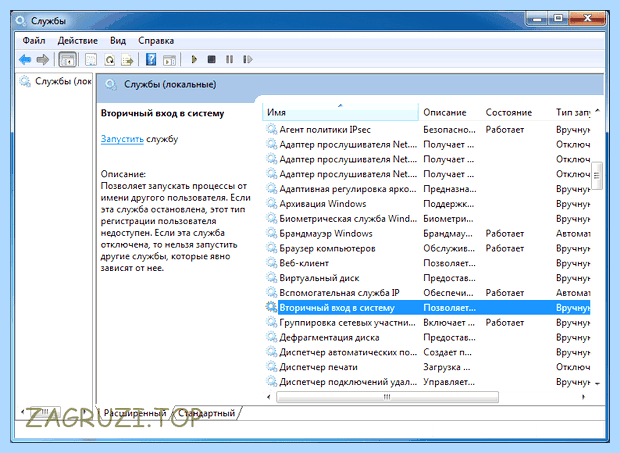Select the Браузер компьютеров service
Screen dimensions: 620x453
point(428,248)
